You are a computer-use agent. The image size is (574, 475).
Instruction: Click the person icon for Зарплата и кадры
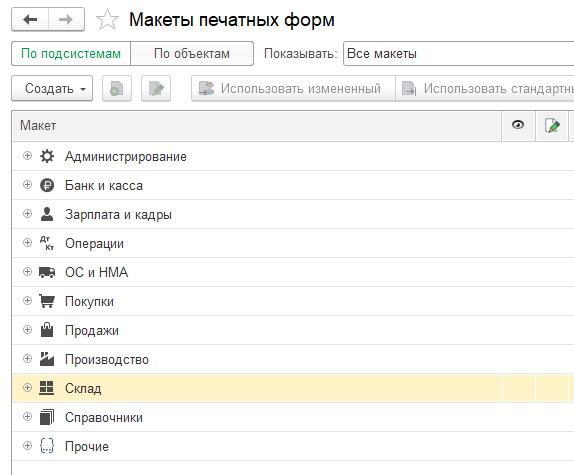47,214
